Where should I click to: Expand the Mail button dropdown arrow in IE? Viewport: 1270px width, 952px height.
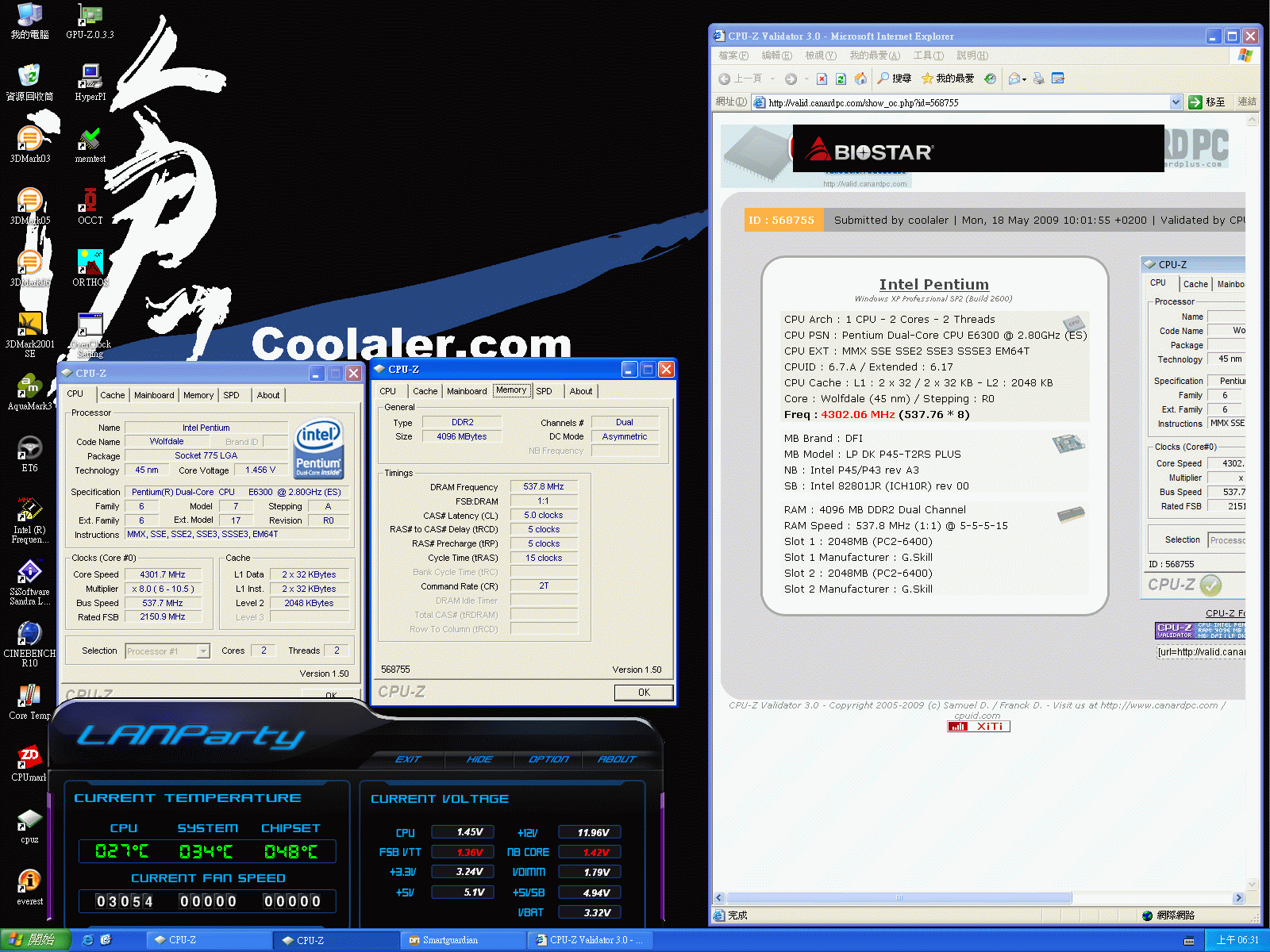1025,79
